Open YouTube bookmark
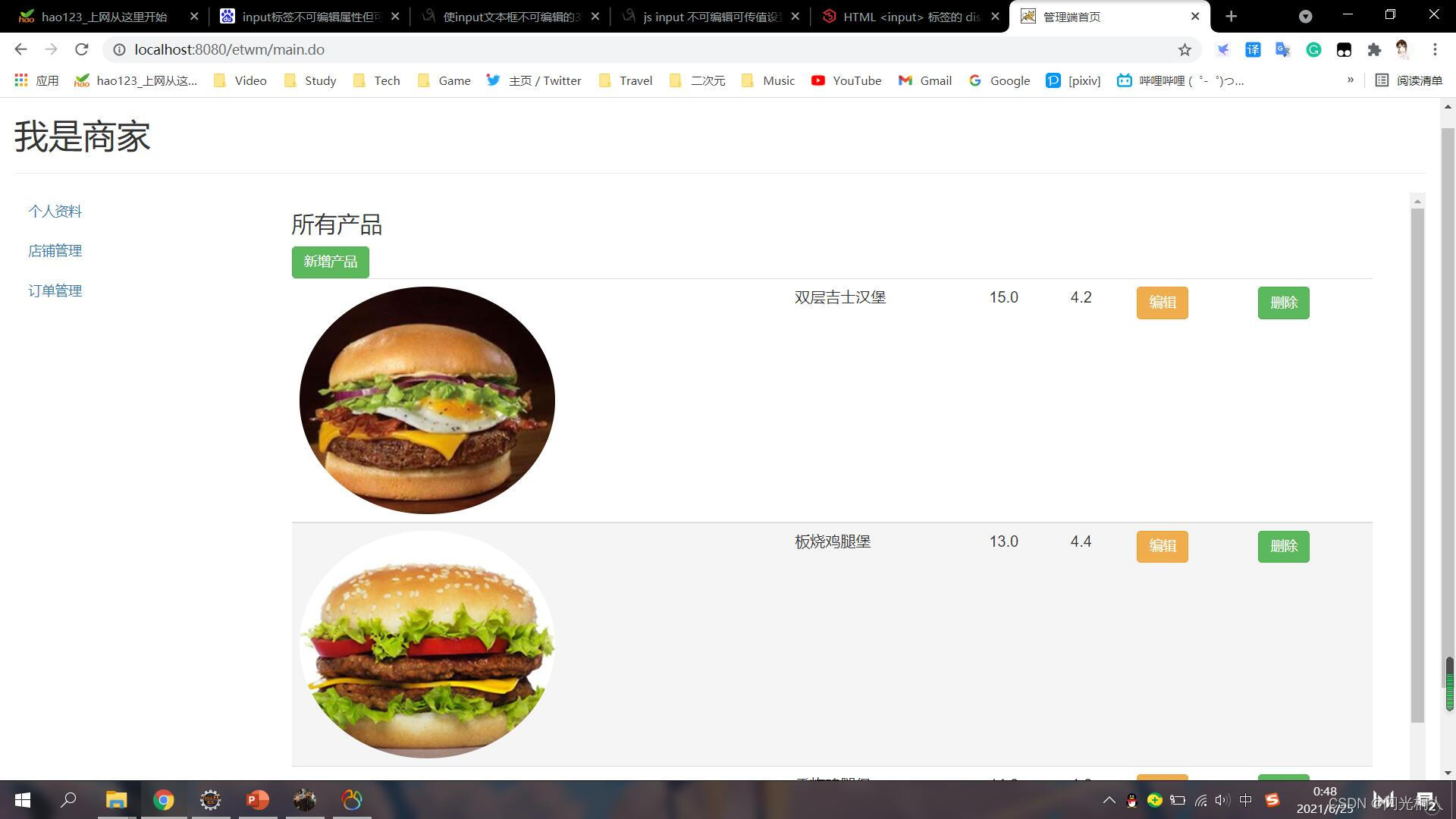 pyautogui.click(x=846, y=80)
